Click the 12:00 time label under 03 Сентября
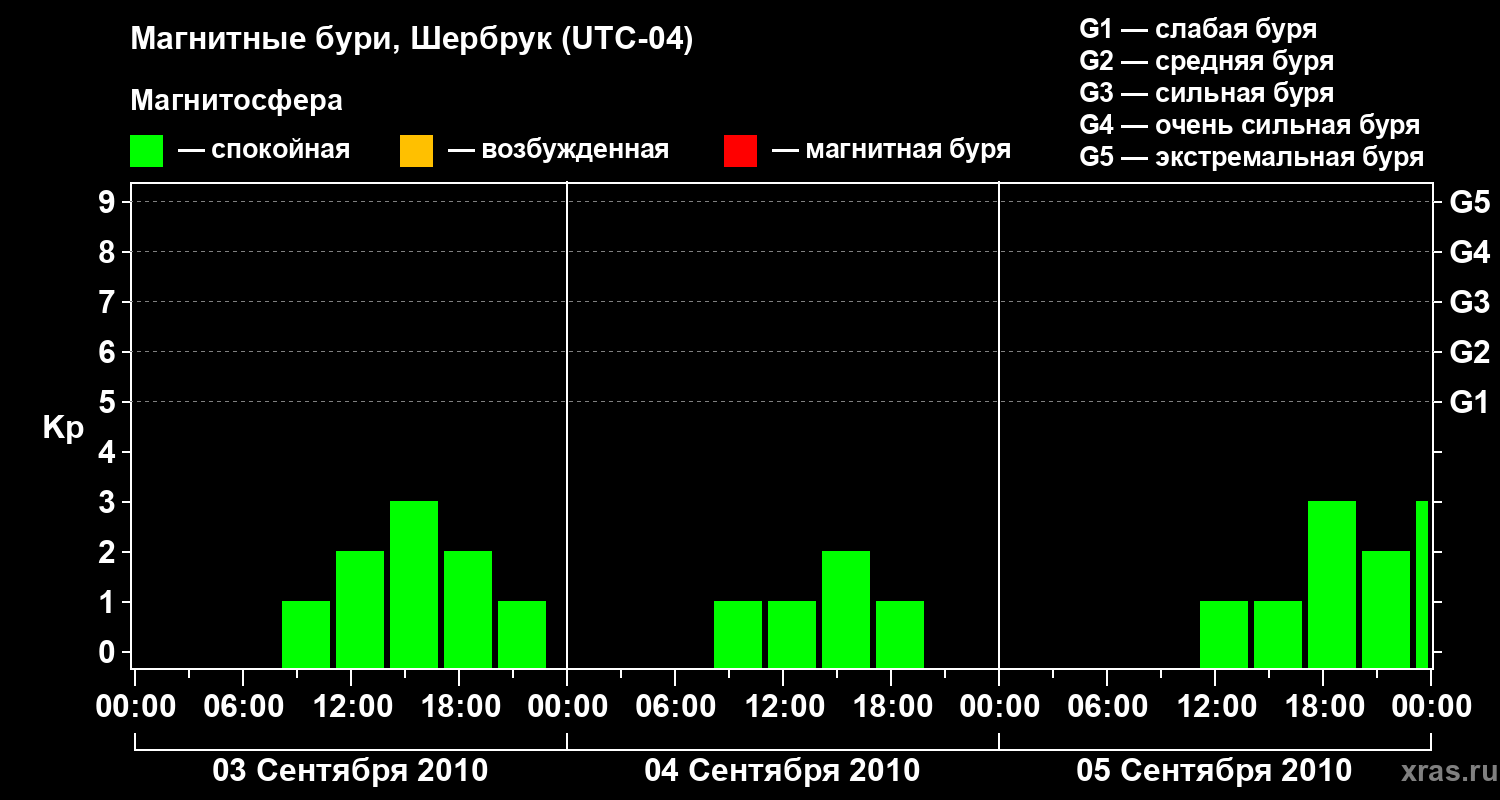This screenshot has height=800, width=1500. pyautogui.click(x=351, y=707)
